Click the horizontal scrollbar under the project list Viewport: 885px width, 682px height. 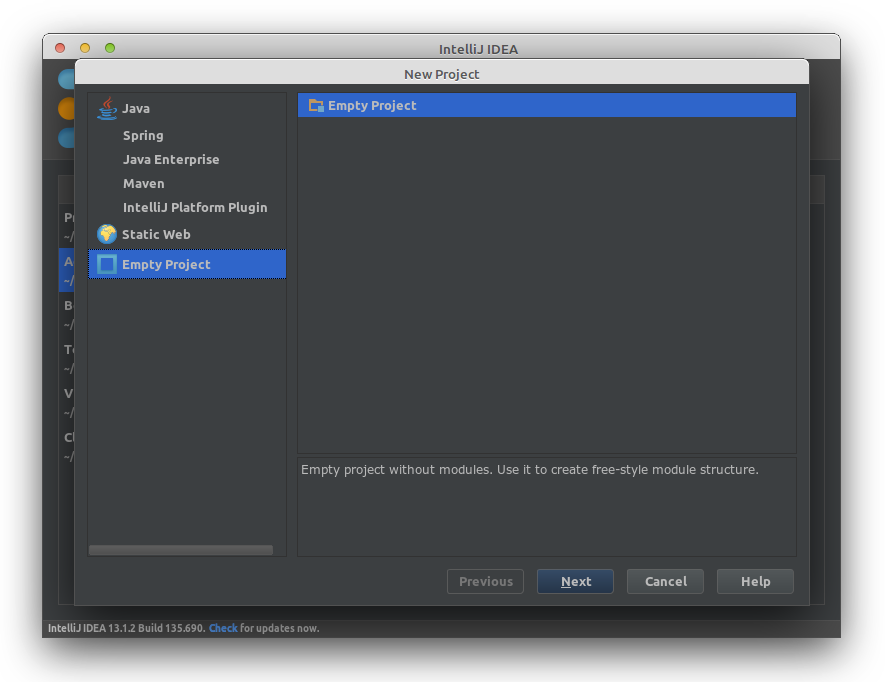point(181,550)
